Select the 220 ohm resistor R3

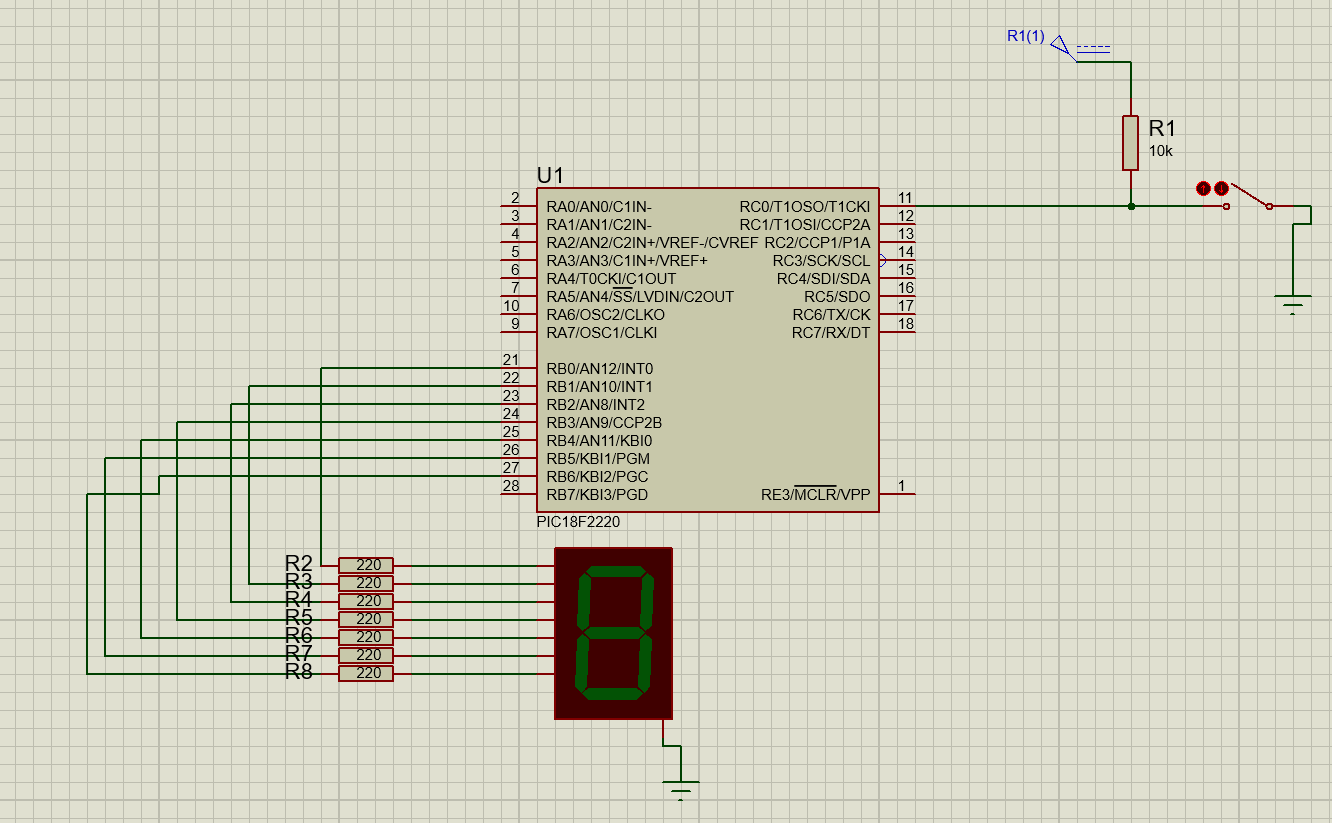click(x=366, y=583)
